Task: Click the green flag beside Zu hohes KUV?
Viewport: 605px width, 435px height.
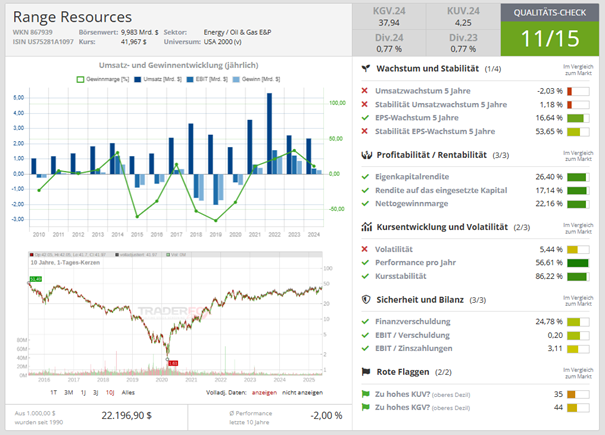Action: 365,394
